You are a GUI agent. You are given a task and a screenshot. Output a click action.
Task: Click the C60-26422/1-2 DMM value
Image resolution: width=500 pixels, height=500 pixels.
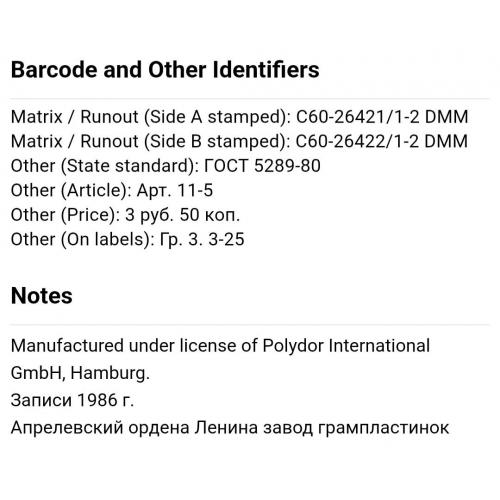click(382, 141)
